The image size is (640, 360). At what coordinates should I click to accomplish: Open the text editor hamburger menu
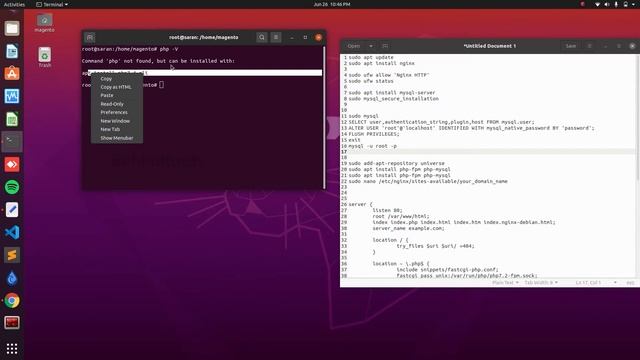click(589, 46)
